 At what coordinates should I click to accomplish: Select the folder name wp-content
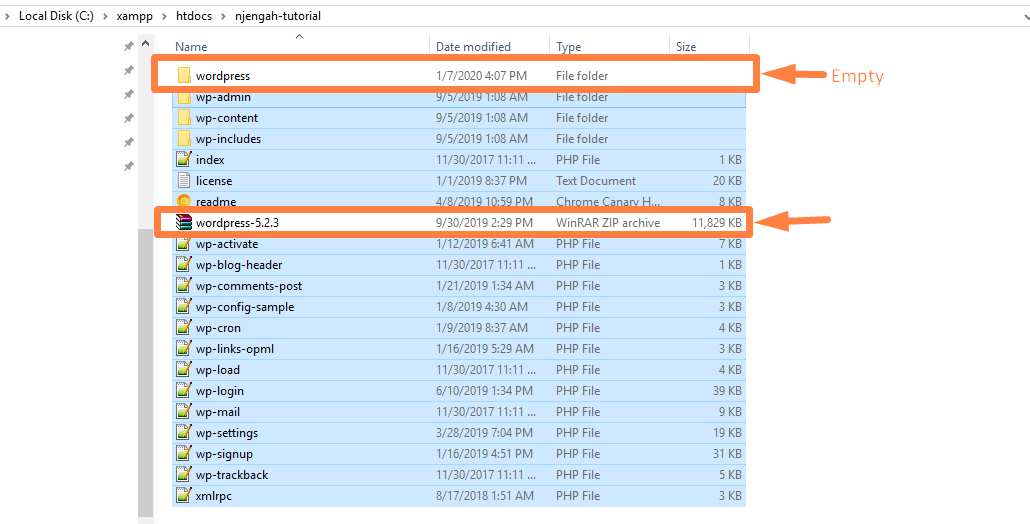(227, 118)
